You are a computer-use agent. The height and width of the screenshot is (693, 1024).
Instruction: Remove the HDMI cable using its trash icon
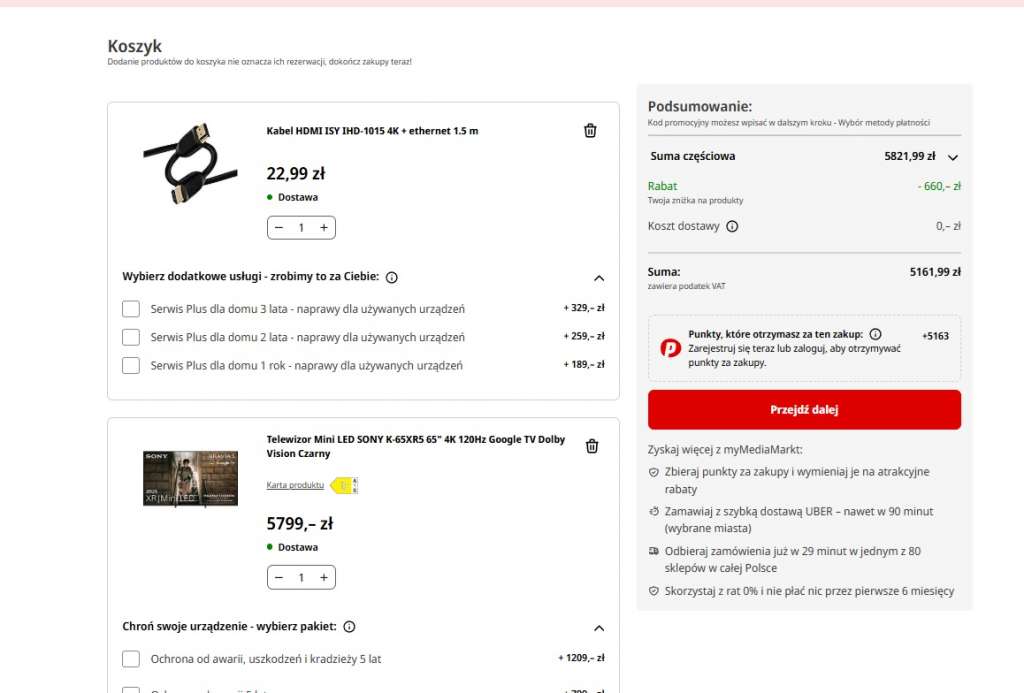tap(590, 130)
